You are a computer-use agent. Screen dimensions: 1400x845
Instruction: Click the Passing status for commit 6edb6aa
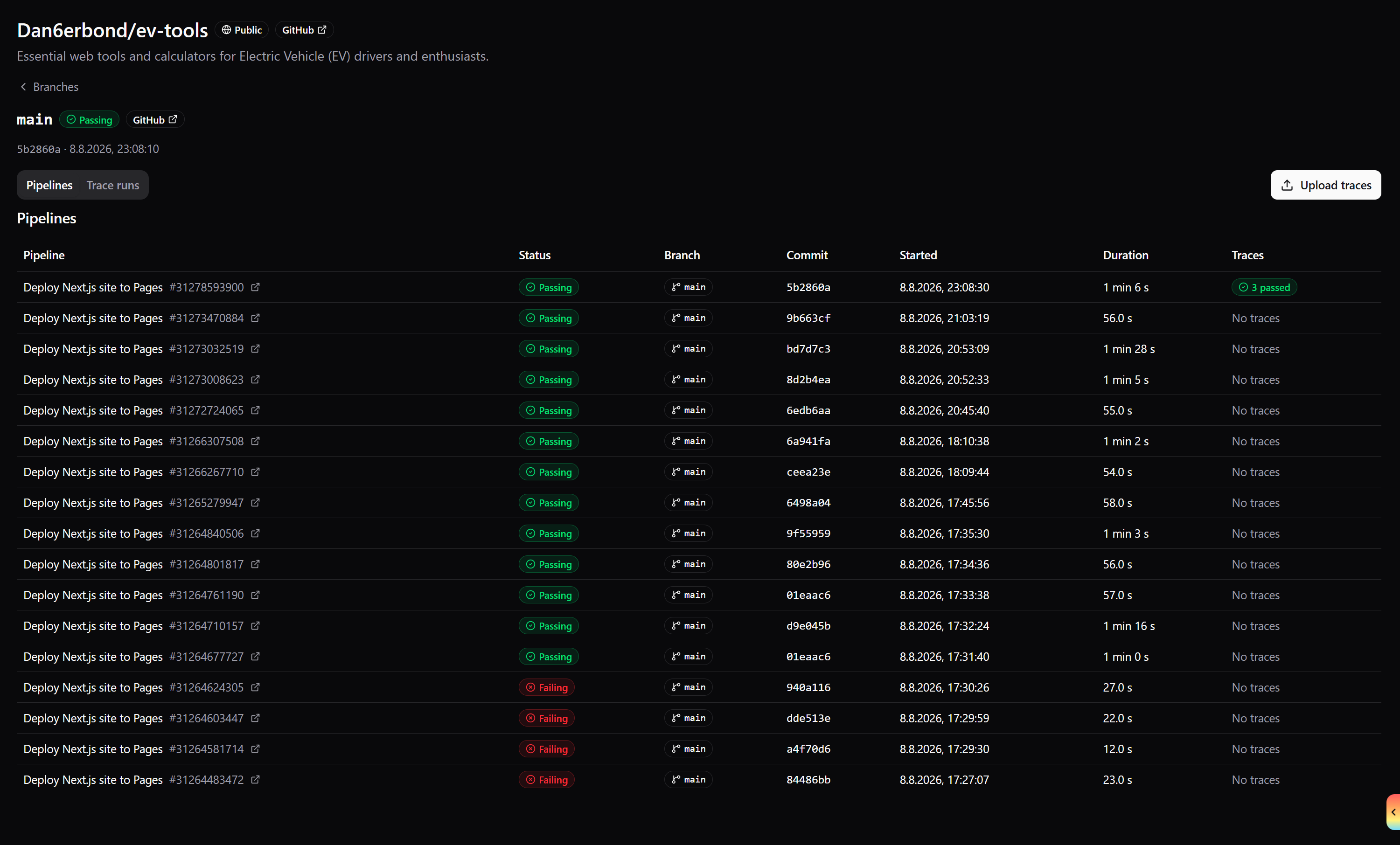pyautogui.click(x=548, y=410)
